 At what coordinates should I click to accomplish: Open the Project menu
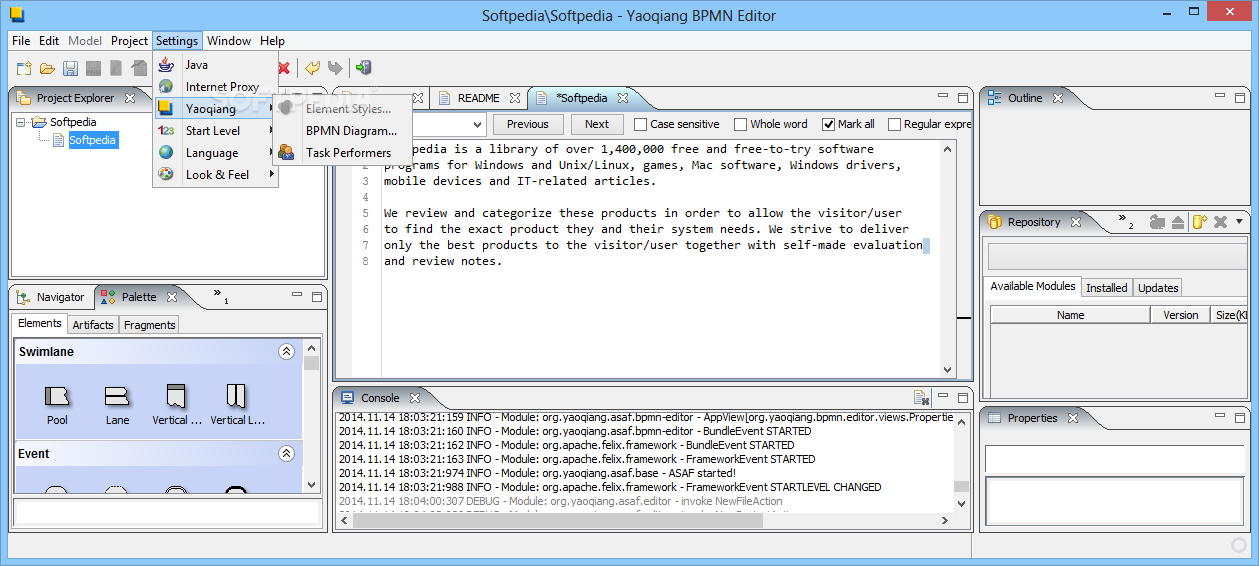129,41
